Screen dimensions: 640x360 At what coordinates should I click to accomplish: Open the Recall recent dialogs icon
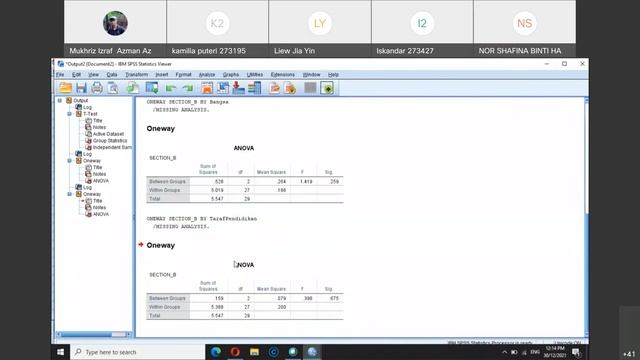coord(152,88)
